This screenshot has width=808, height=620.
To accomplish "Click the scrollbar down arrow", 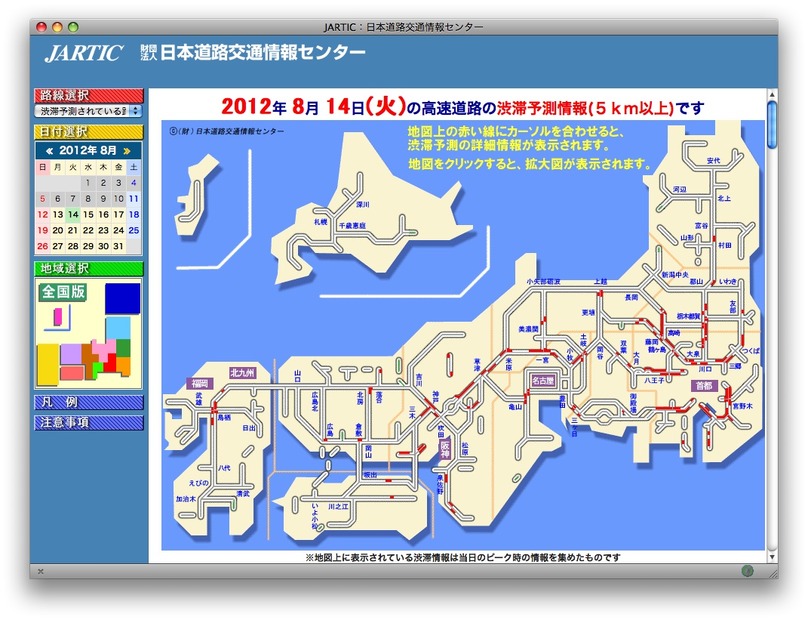I will pyautogui.click(x=771, y=557).
